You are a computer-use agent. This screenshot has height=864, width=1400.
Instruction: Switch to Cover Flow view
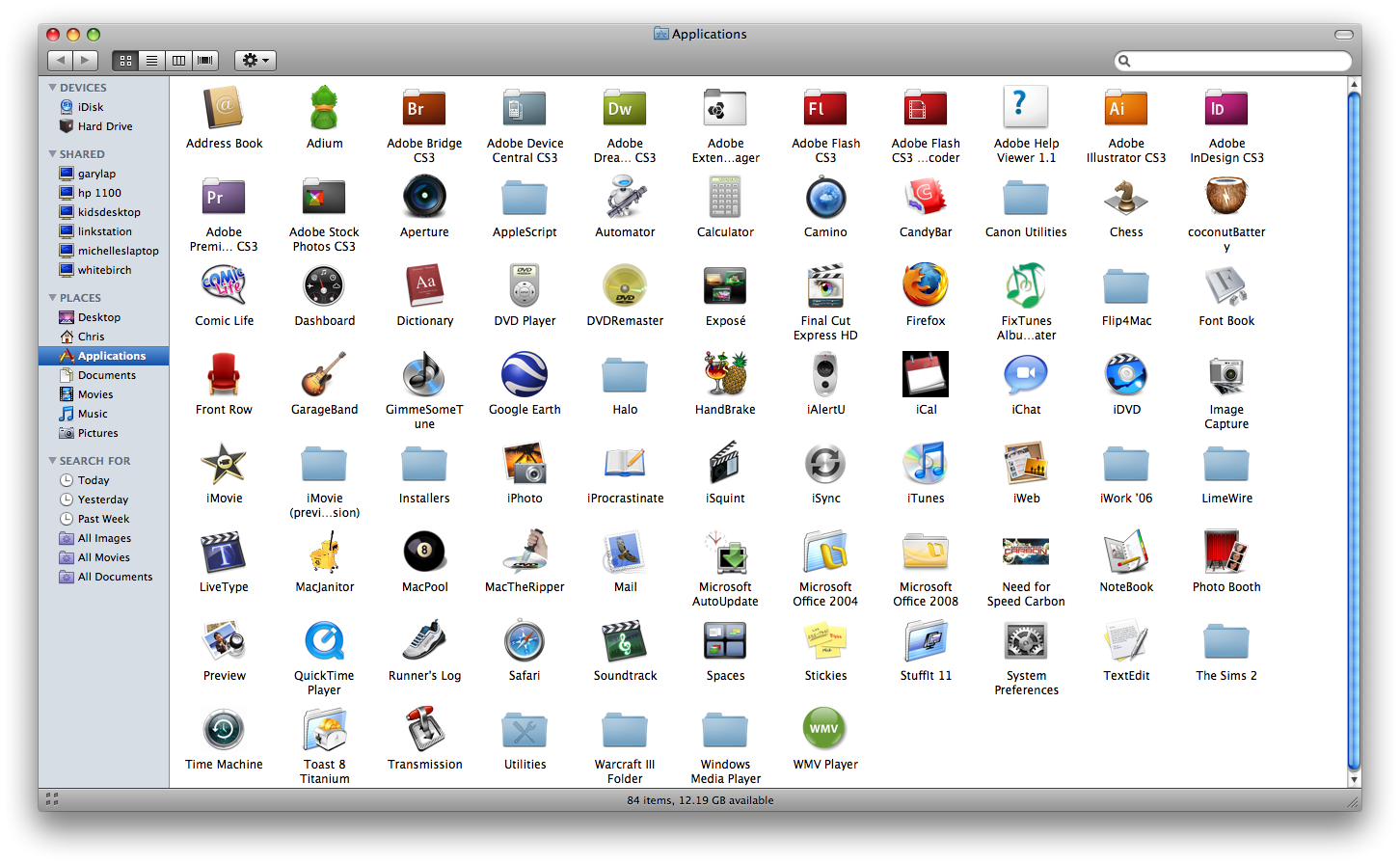coord(205,61)
